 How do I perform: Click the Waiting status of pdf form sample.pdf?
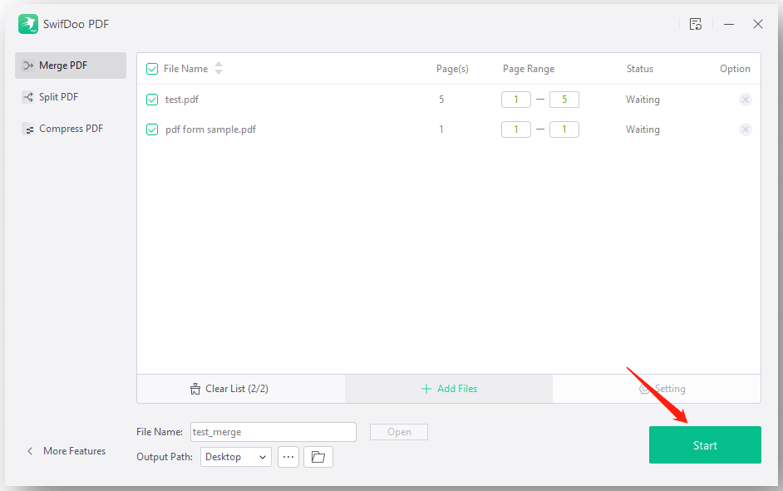(x=643, y=130)
